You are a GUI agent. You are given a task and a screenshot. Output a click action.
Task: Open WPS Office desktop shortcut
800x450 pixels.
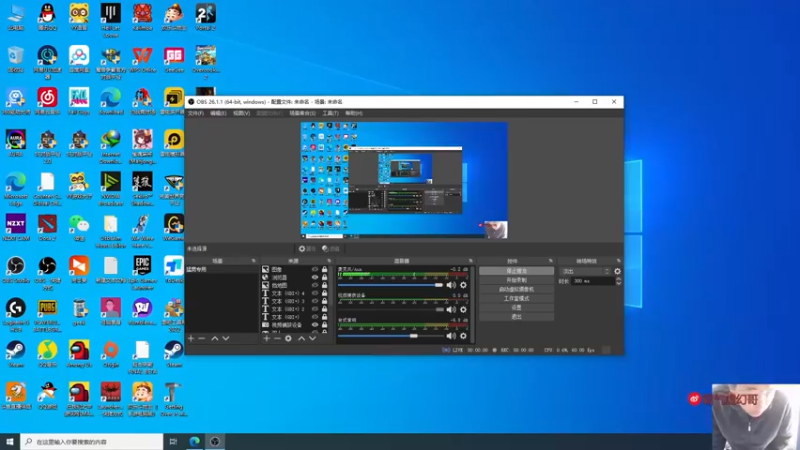142,59
